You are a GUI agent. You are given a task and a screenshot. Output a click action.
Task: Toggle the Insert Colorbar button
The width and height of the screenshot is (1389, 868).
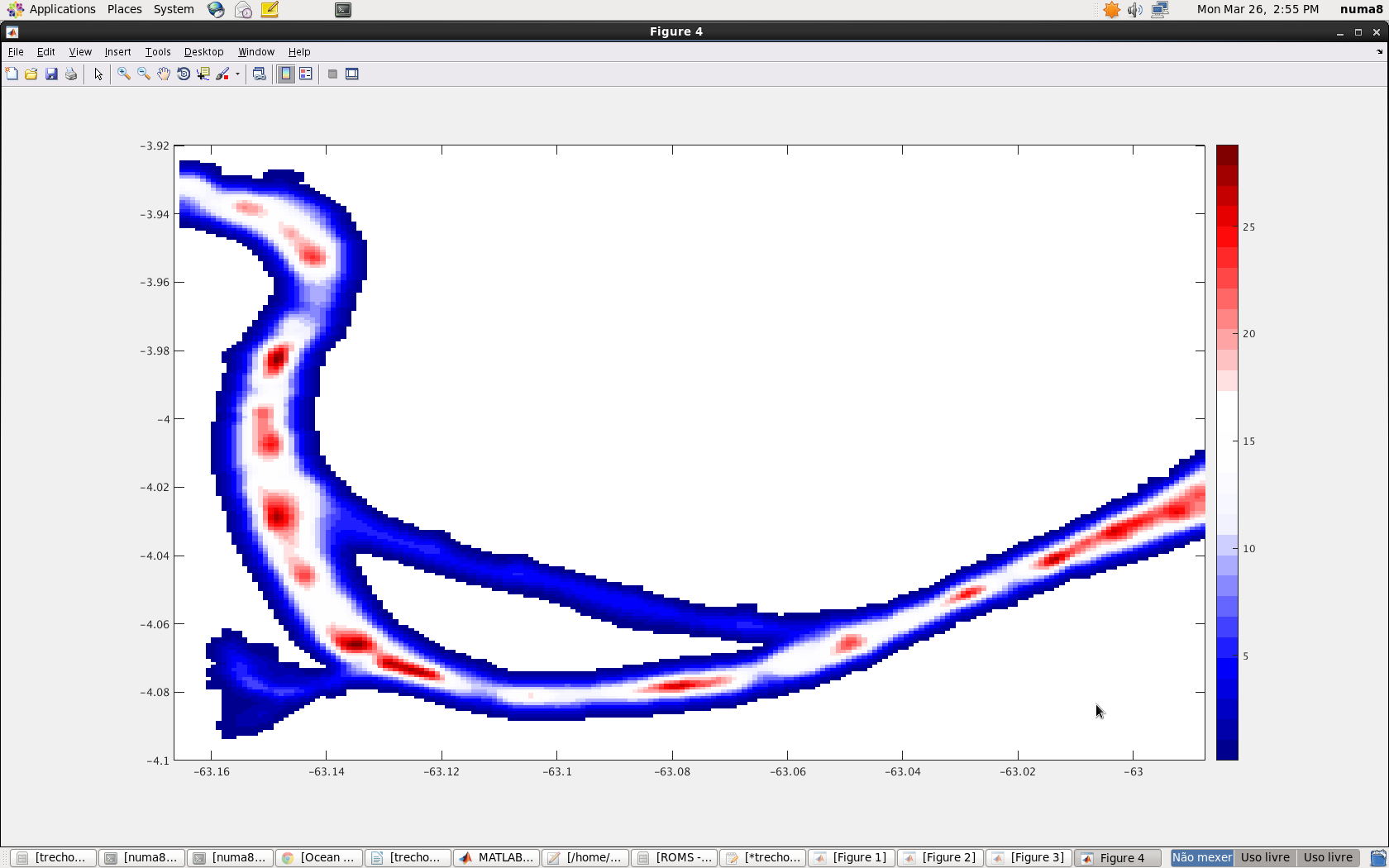[x=286, y=74]
